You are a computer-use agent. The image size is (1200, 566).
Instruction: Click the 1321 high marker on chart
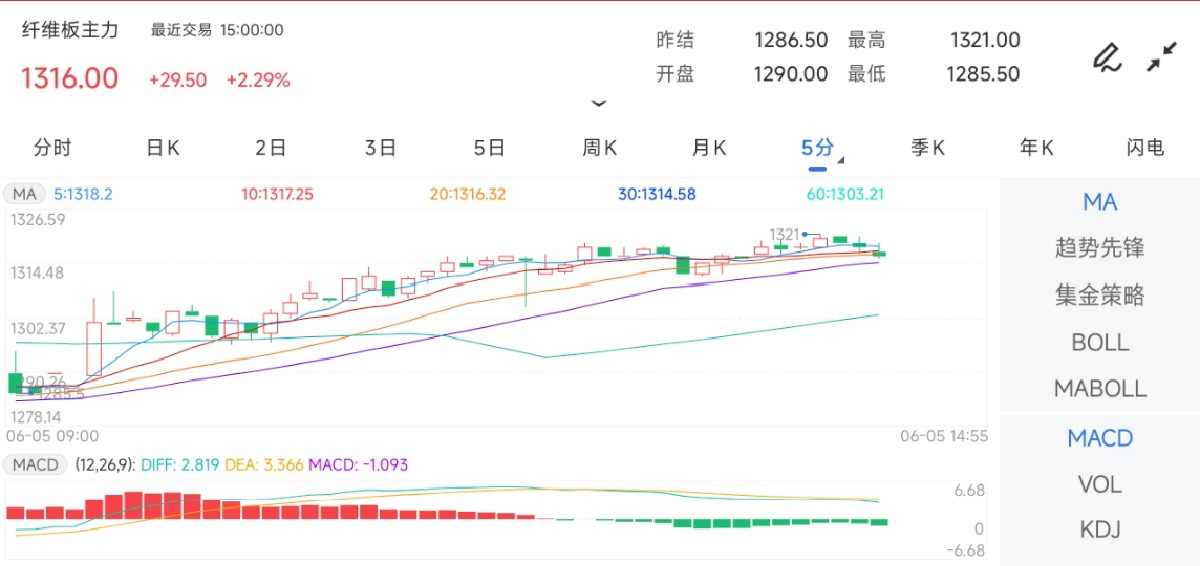[784, 234]
